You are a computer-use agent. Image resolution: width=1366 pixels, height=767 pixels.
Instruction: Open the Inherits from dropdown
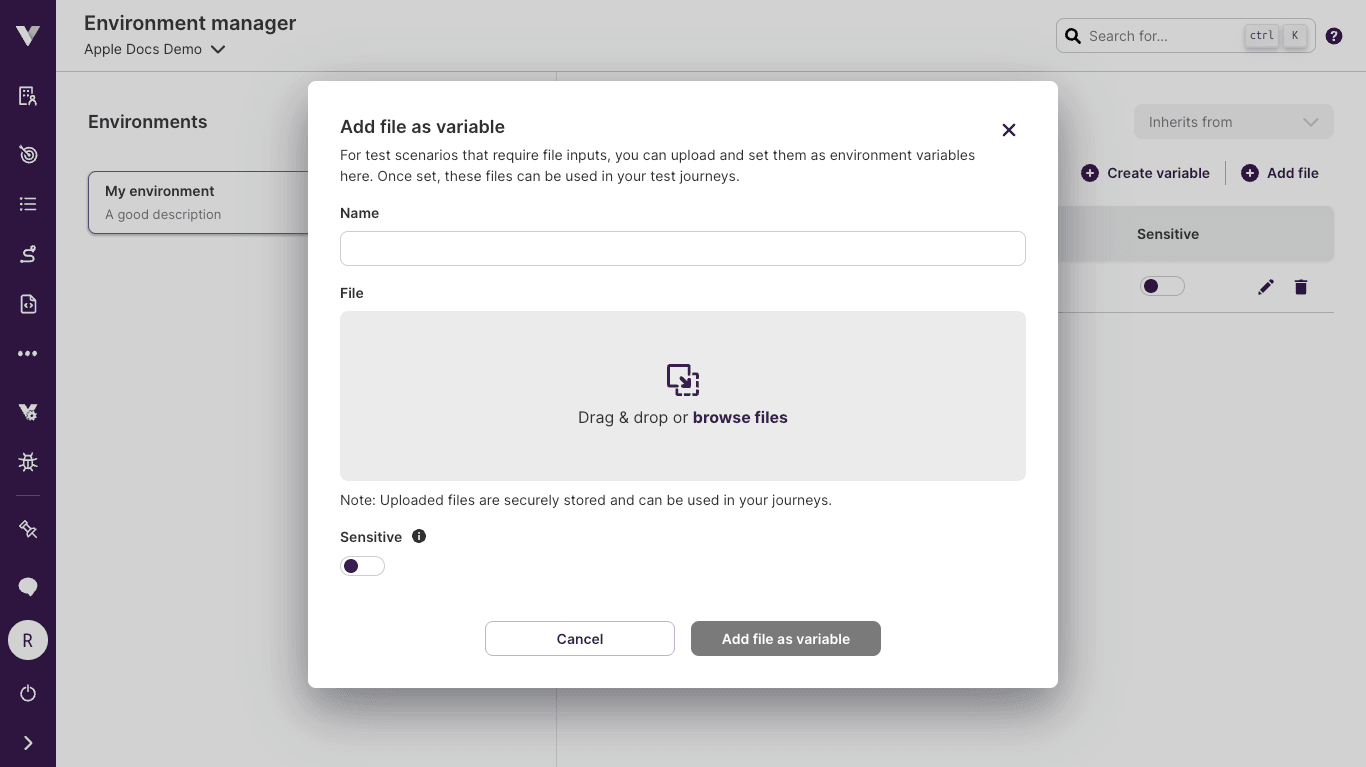pyautogui.click(x=1233, y=122)
